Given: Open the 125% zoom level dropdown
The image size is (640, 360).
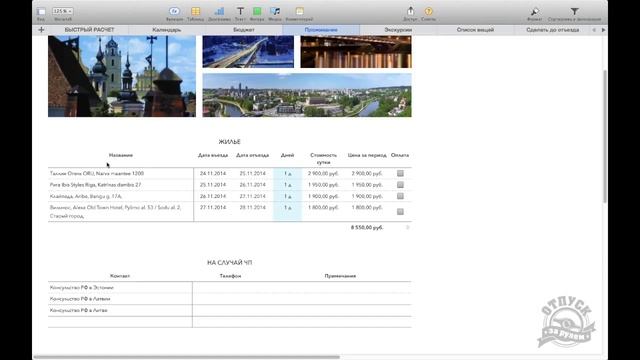Looking at the screenshot, I should (x=62, y=11).
